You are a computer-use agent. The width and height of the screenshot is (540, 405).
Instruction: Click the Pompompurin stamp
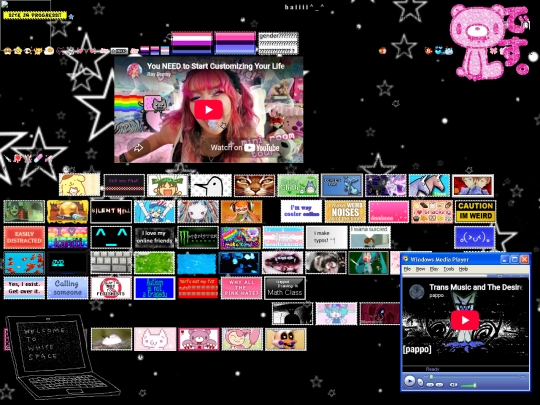pos(79,185)
